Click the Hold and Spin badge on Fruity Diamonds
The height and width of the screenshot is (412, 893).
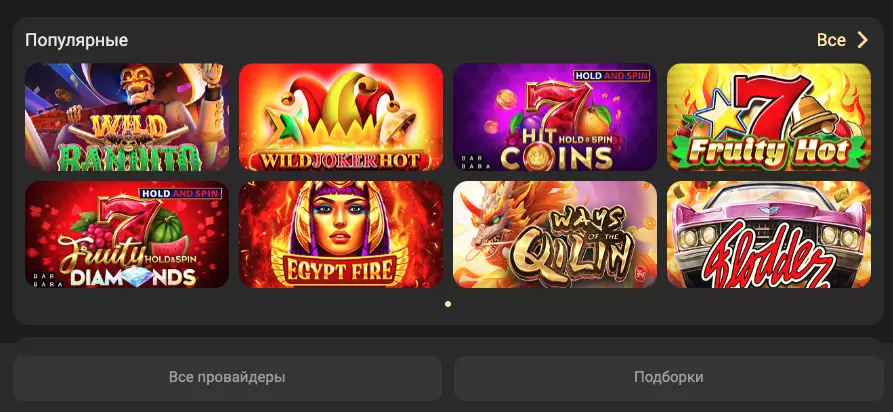pos(180,193)
